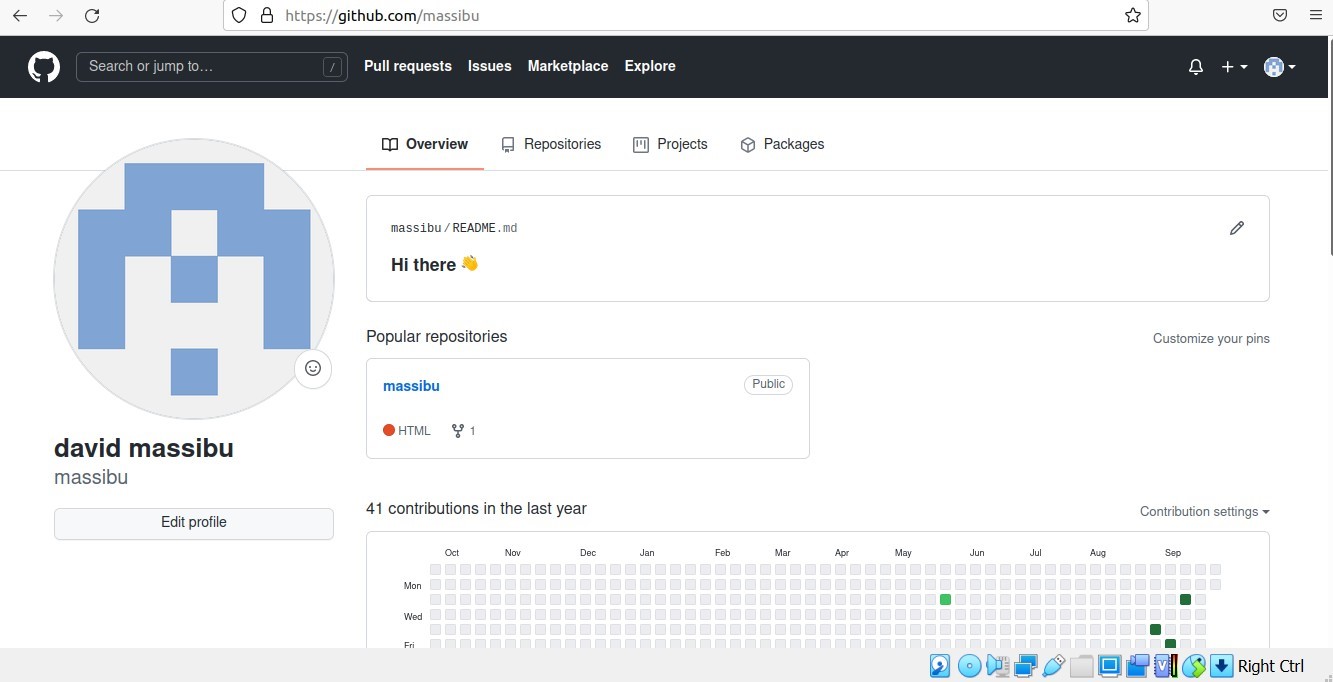Click the tracking protection shield icon

coord(238,16)
